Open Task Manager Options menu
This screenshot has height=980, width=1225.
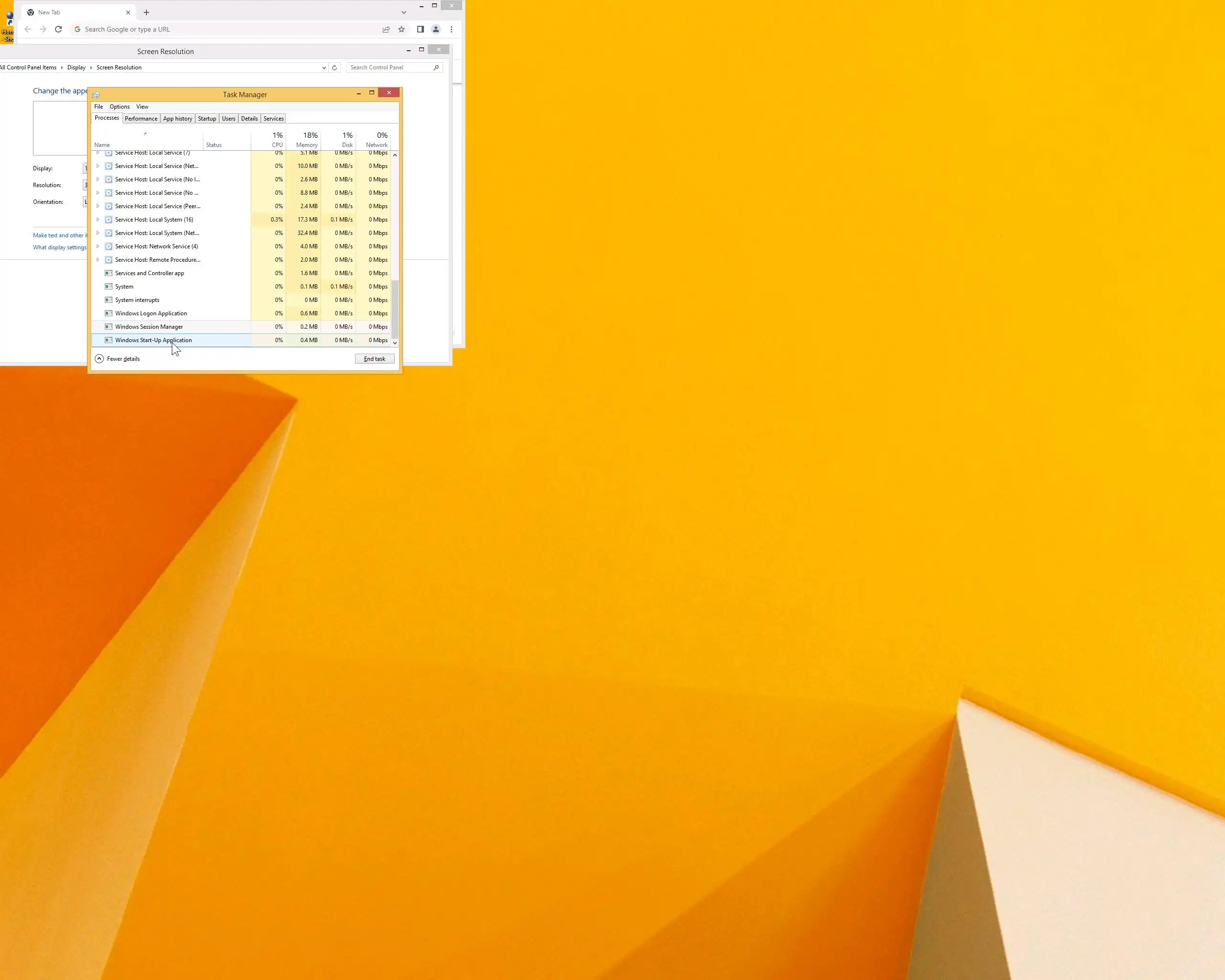[119, 107]
